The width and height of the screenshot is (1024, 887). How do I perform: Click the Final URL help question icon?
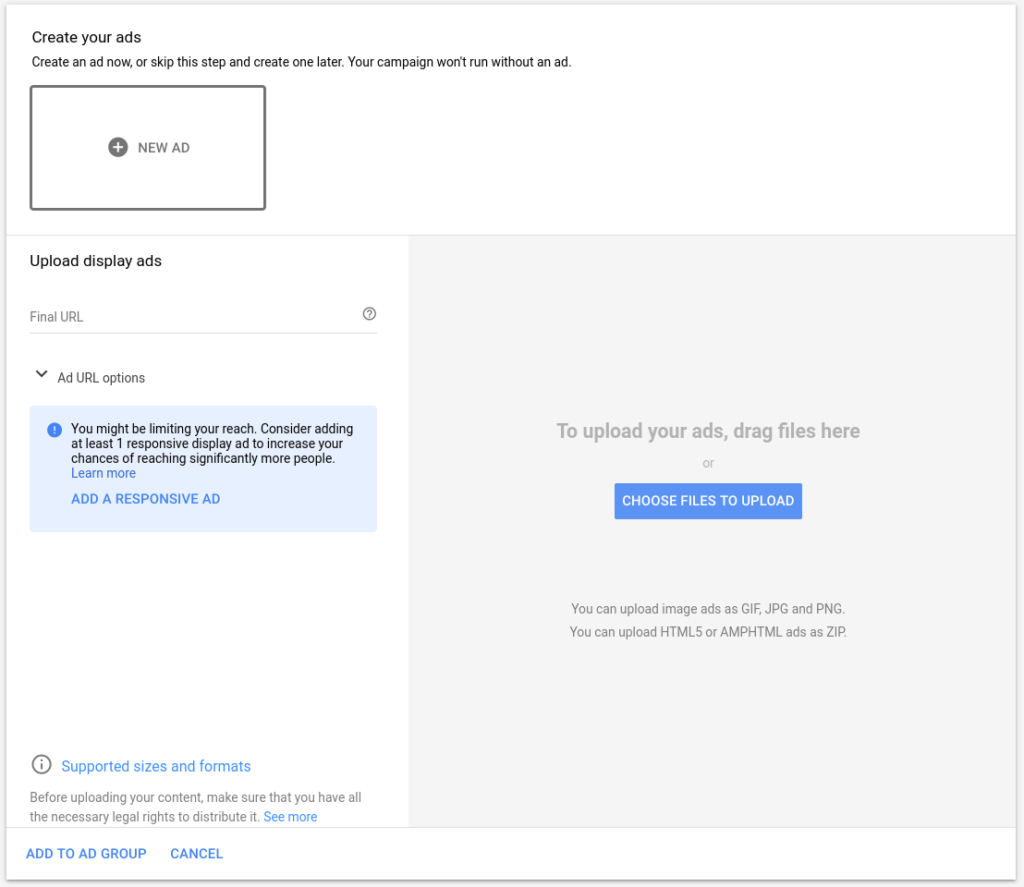tap(369, 314)
